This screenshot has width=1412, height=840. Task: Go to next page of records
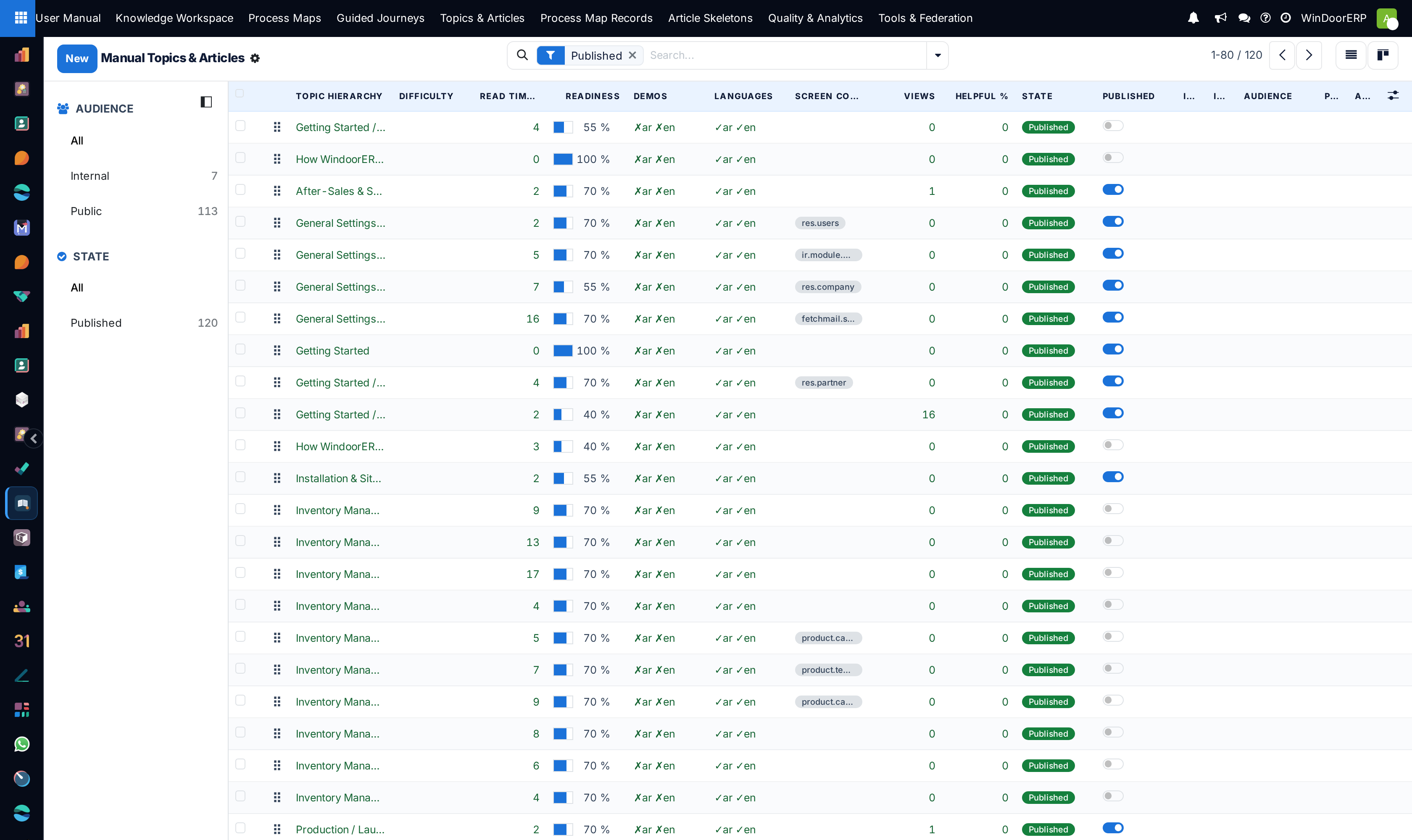pyautogui.click(x=1309, y=55)
